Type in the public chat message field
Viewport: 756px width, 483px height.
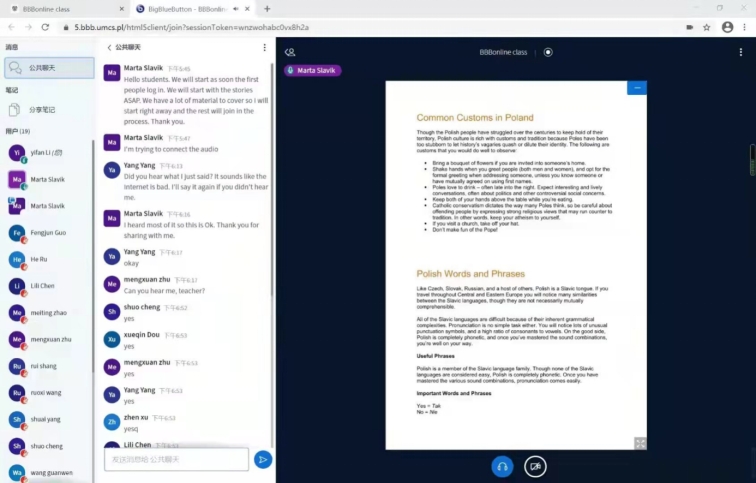[176, 459]
